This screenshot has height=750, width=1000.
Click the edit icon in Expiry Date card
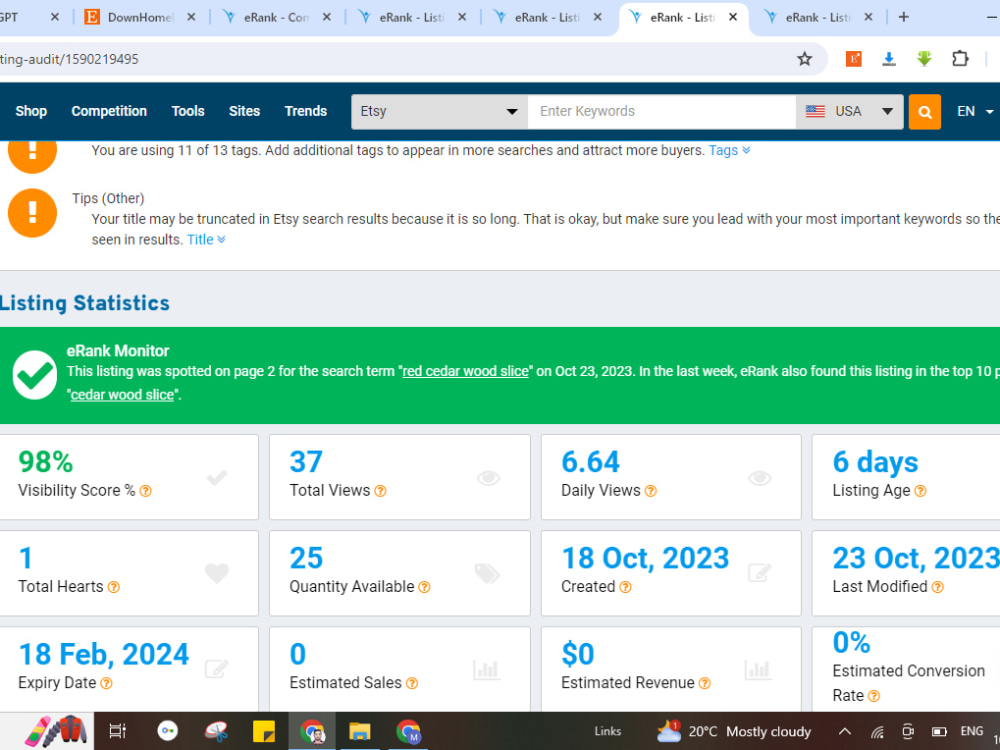[x=217, y=669]
